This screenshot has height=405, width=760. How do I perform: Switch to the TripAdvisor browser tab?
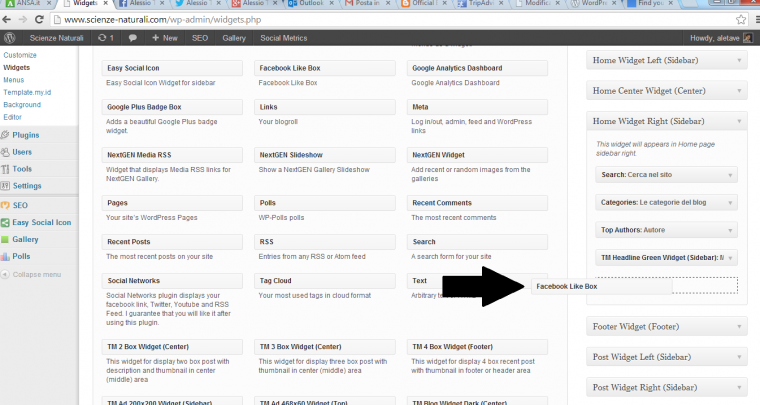[x=480, y=3]
